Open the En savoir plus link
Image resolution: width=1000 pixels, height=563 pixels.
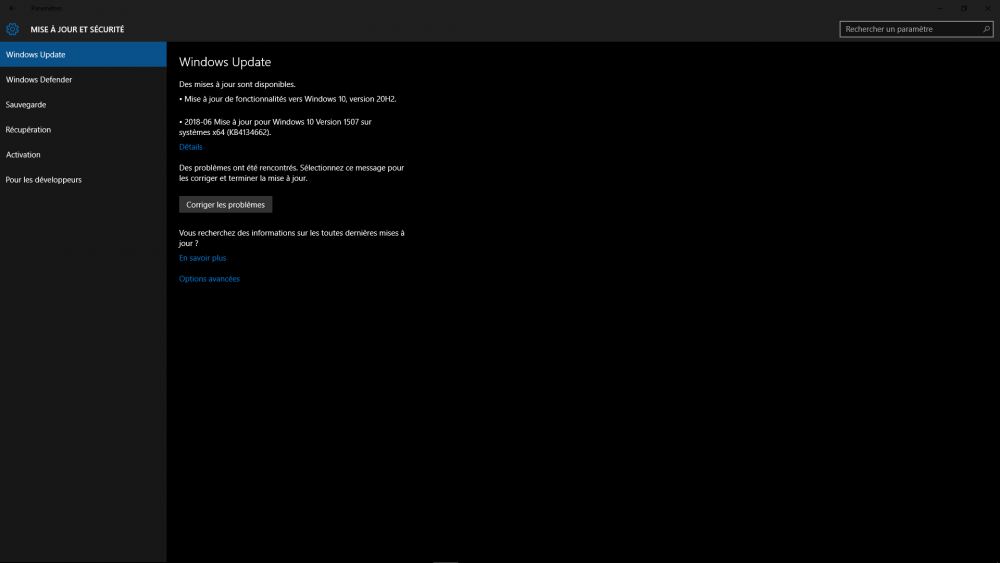click(x=202, y=258)
